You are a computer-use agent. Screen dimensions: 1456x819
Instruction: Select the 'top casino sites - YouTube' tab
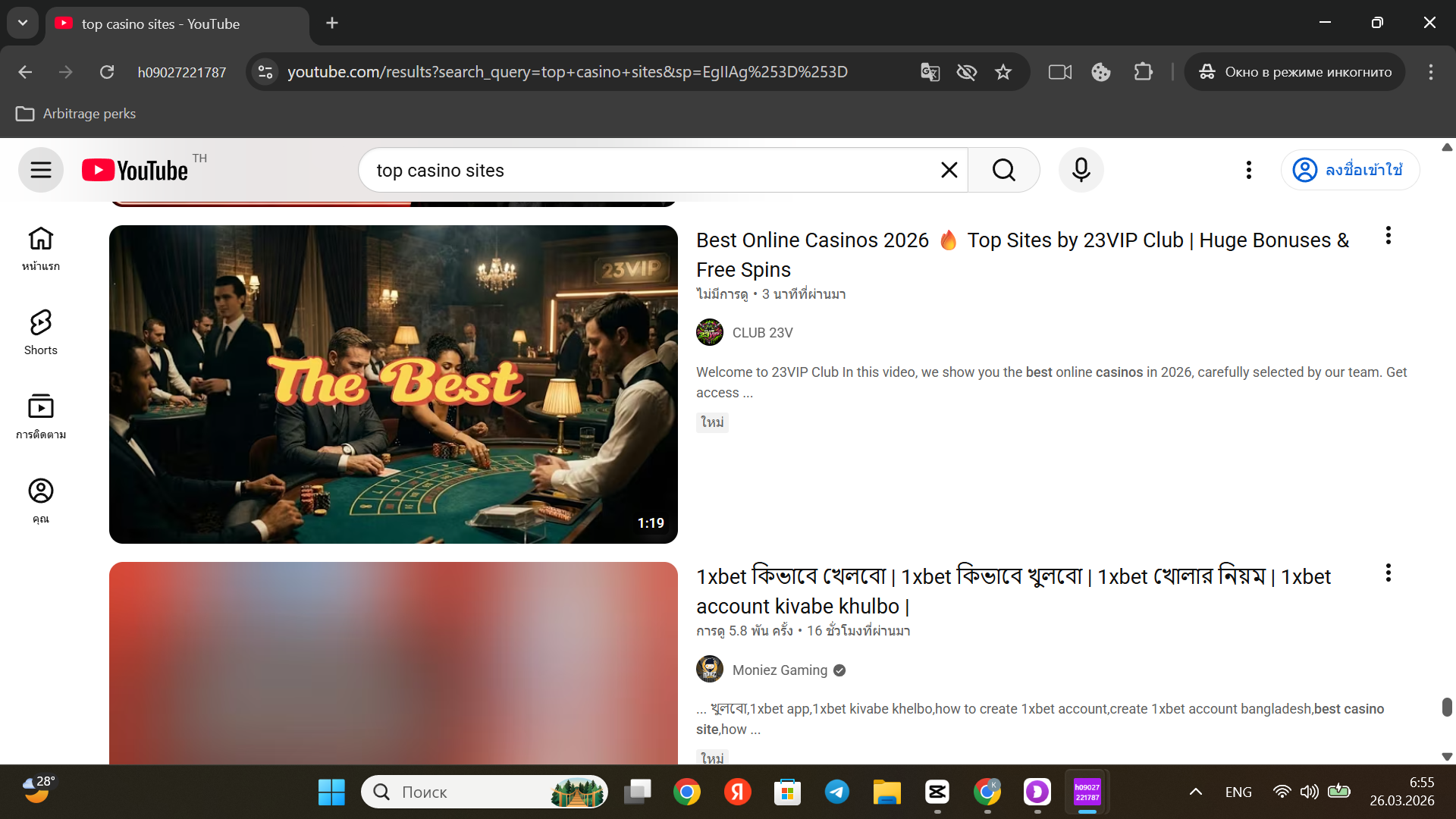177,24
